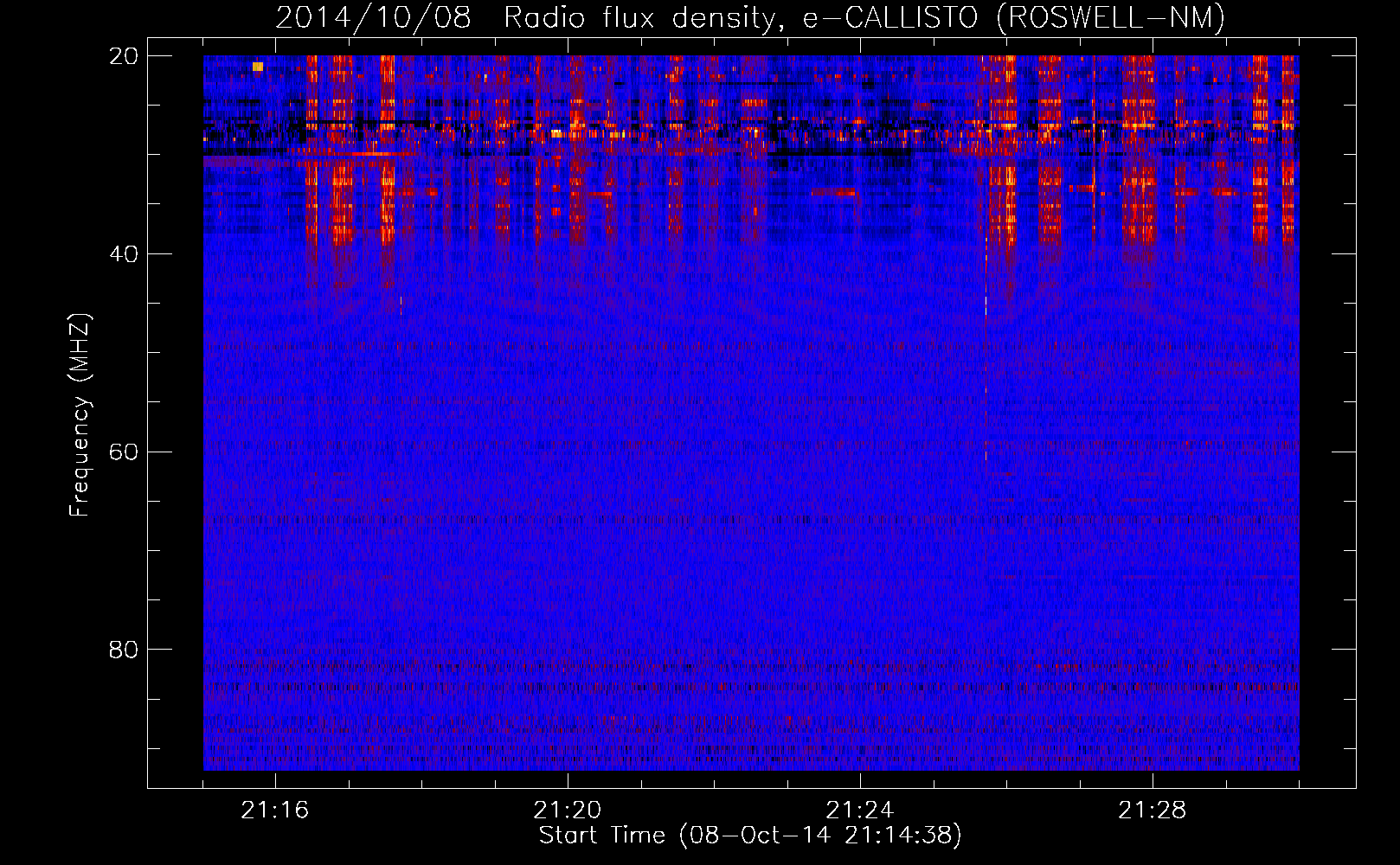Click the 80 MHz frequency tick label
The image size is (1400, 865).
[x=124, y=650]
